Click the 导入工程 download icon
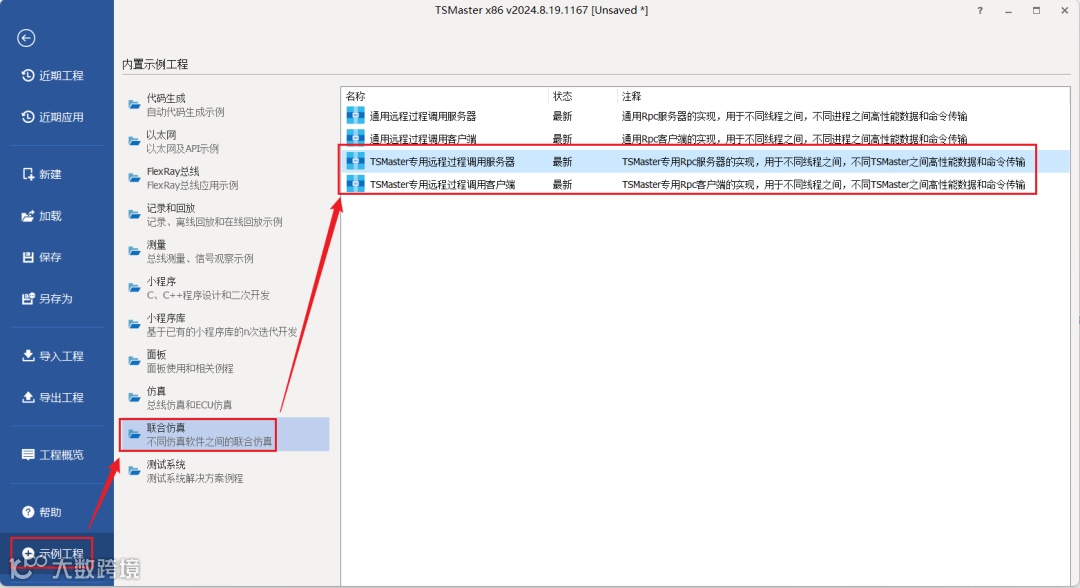Screen dimensions: 1080x588 click(x=28, y=355)
